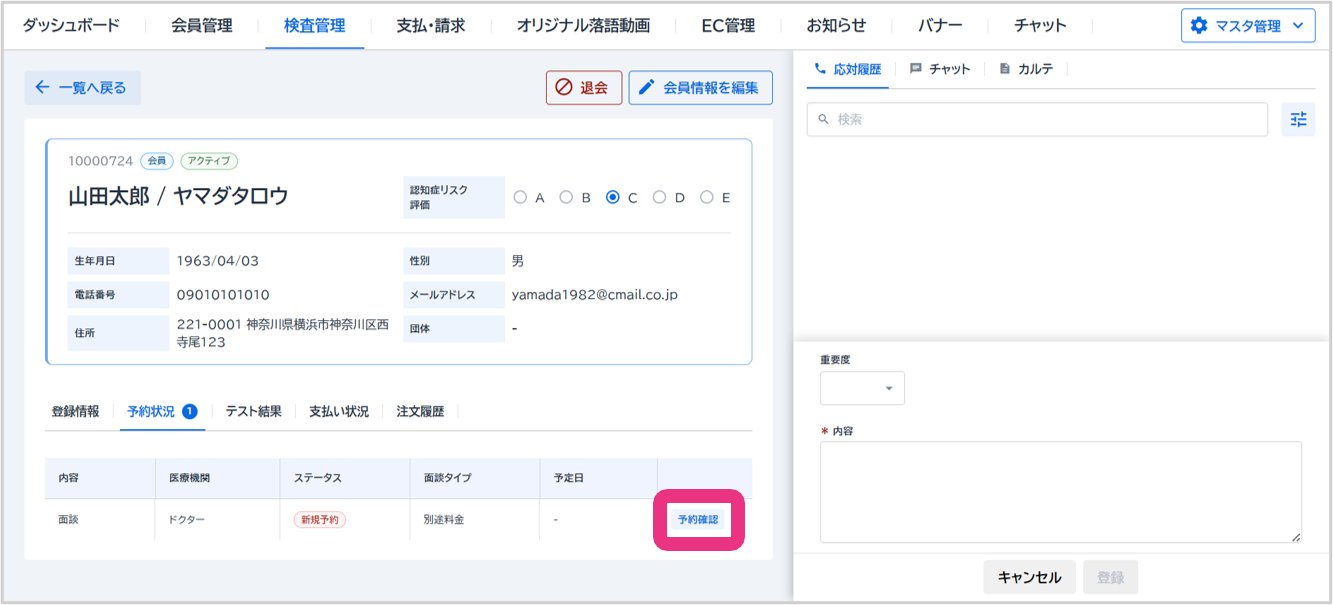Click the chat bubble icon in side panel
The height and width of the screenshot is (605, 1333).
pos(915,69)
